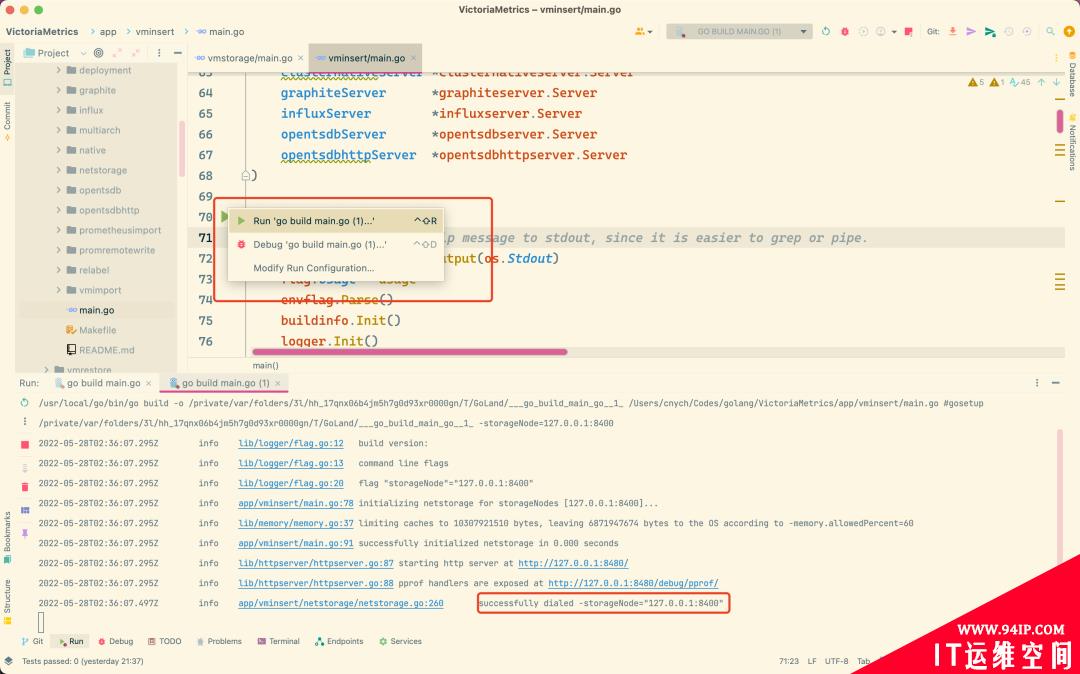Viewport: 1080px width, 674px height.
Task: Choose Modify Run Configuration menu item
Action: [x=335, y=268]
